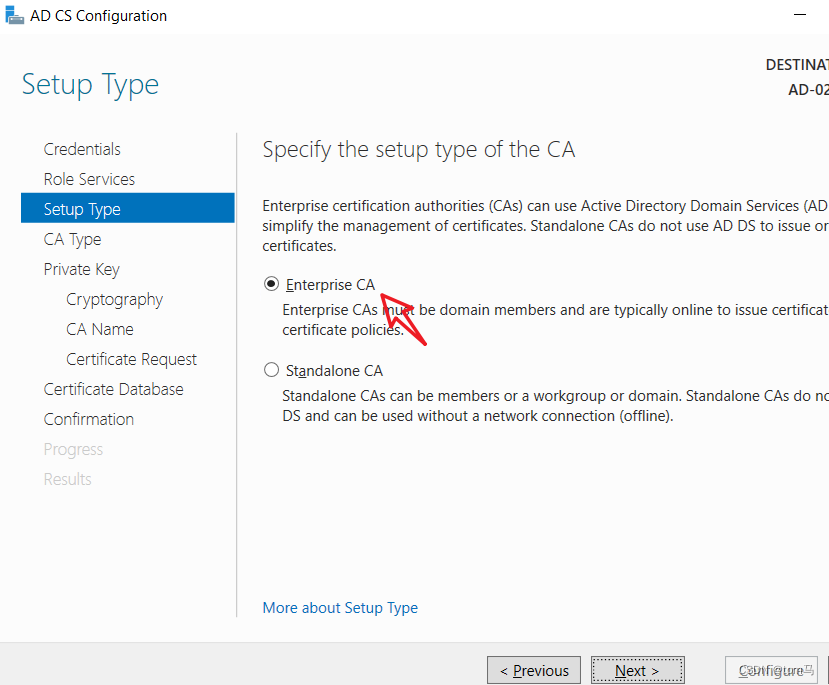Image resolution: width=829 pixels, height=685 pixels.
Task: Click the Previous button
Action: point(534,670)
